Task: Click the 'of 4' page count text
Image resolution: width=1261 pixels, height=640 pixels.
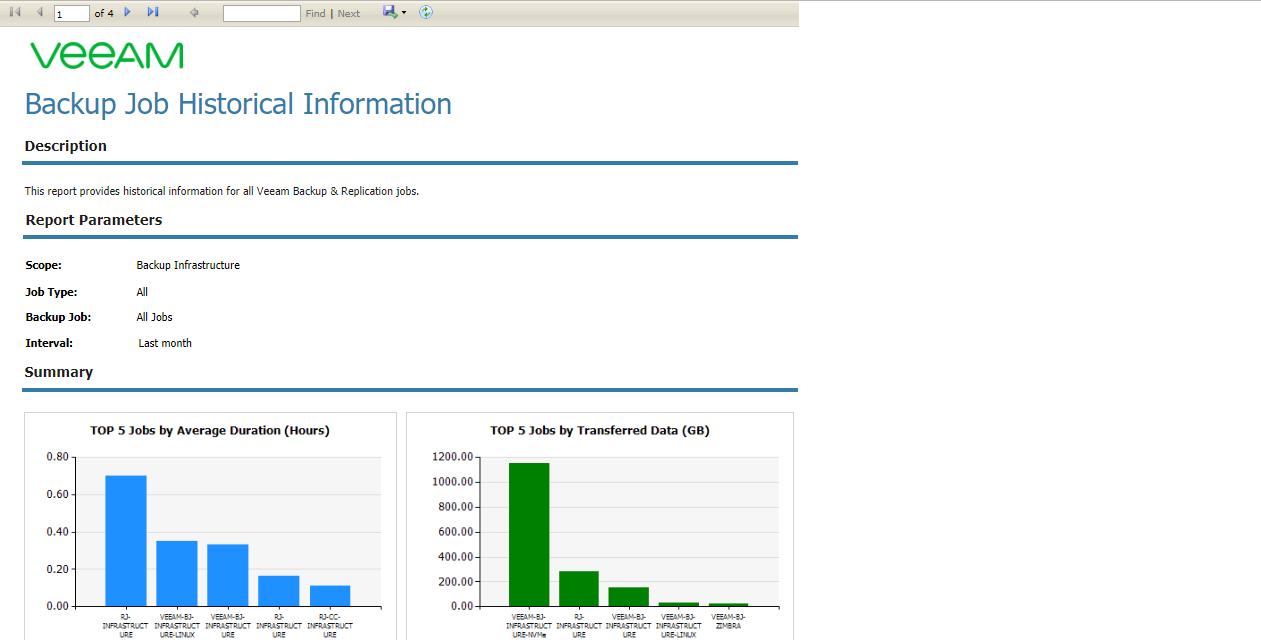Action: pos(104,14)
